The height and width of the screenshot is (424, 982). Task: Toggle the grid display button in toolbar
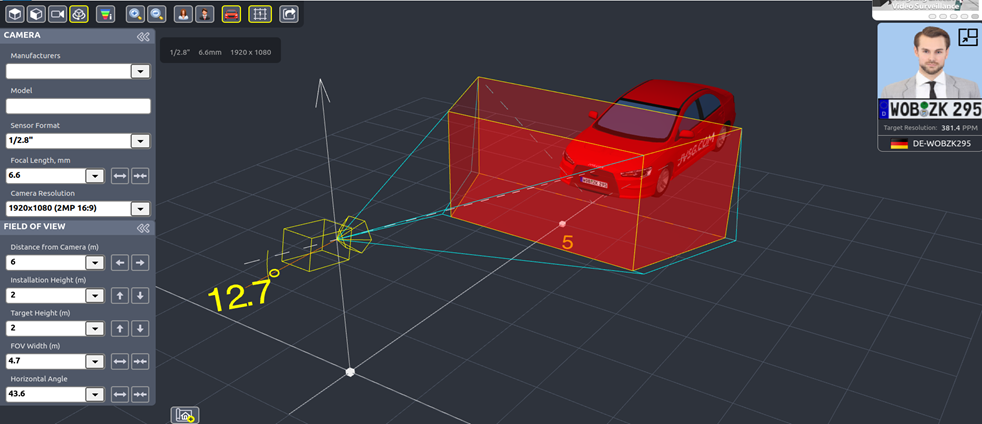coord(259,14)
